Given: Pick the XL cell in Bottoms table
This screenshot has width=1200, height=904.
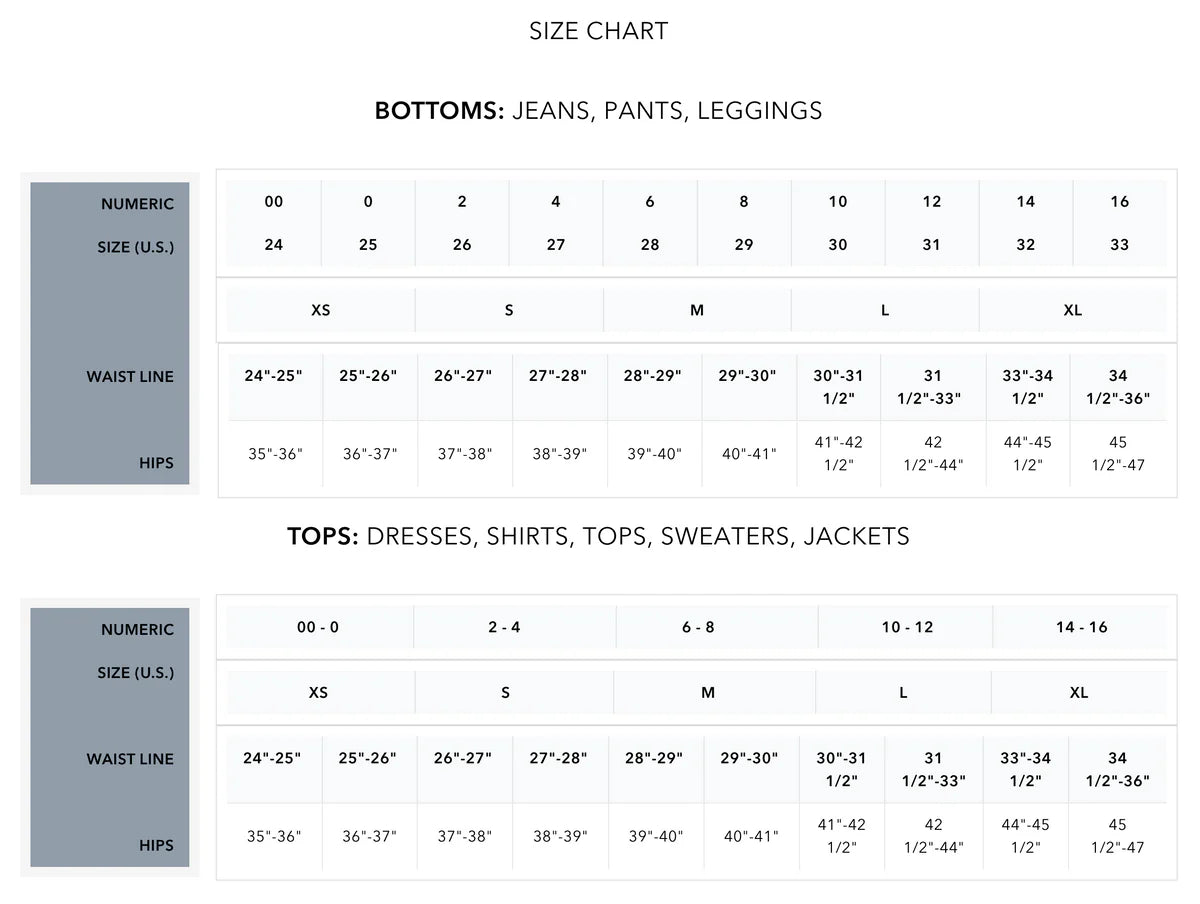Looking at the screenshot, I should pos(1072,310).
